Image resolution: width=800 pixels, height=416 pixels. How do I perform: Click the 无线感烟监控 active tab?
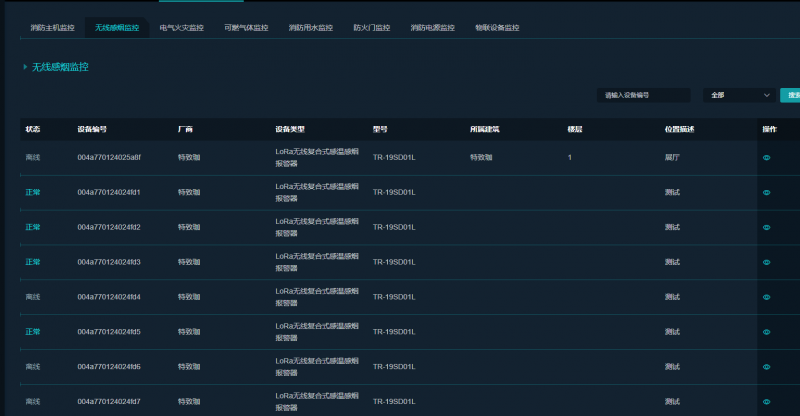(117, 28)
